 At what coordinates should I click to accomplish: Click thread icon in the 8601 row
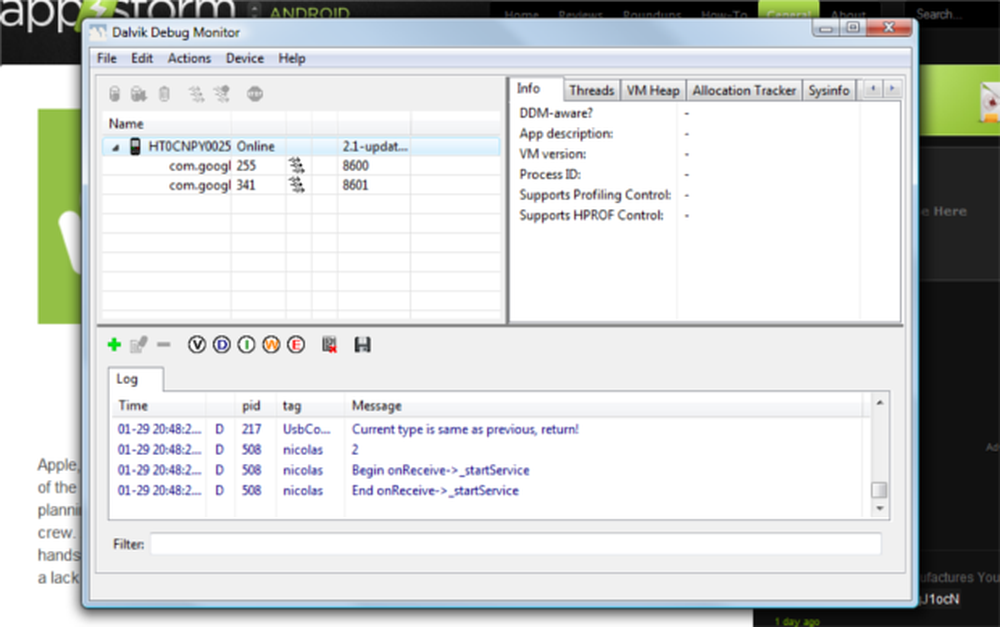(297, 185)
